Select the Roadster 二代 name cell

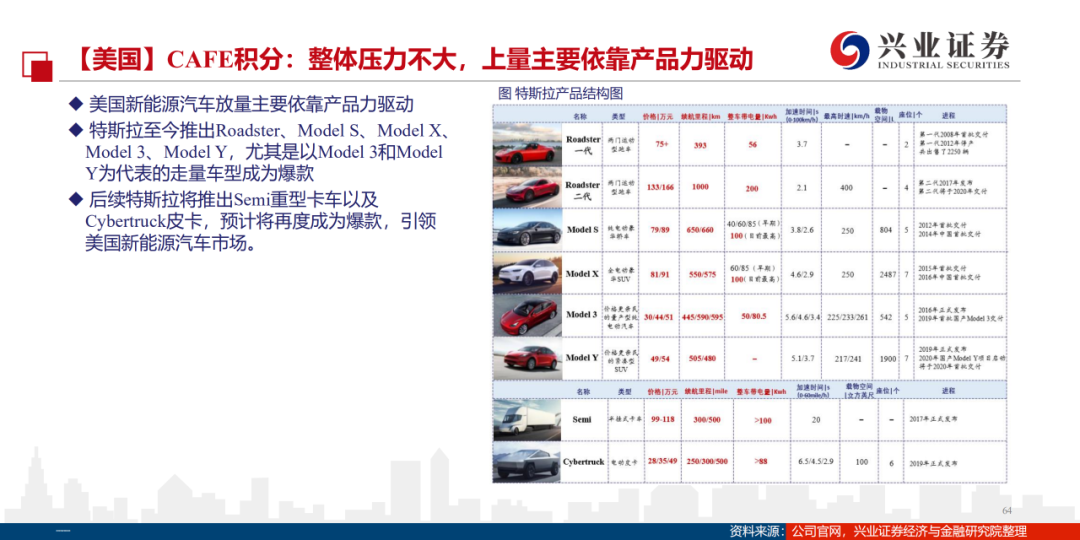(583, 189)
